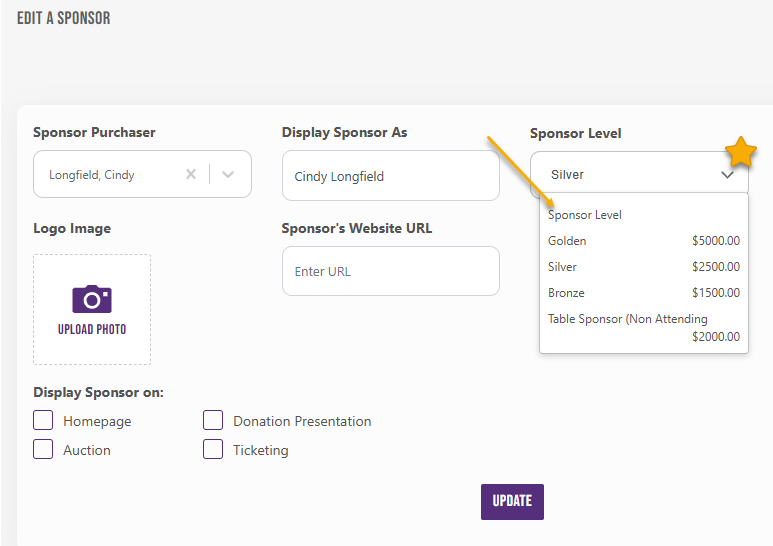Click the gold star icon
Viewport: 773px width, 546px height.
[x=741, y=153]
